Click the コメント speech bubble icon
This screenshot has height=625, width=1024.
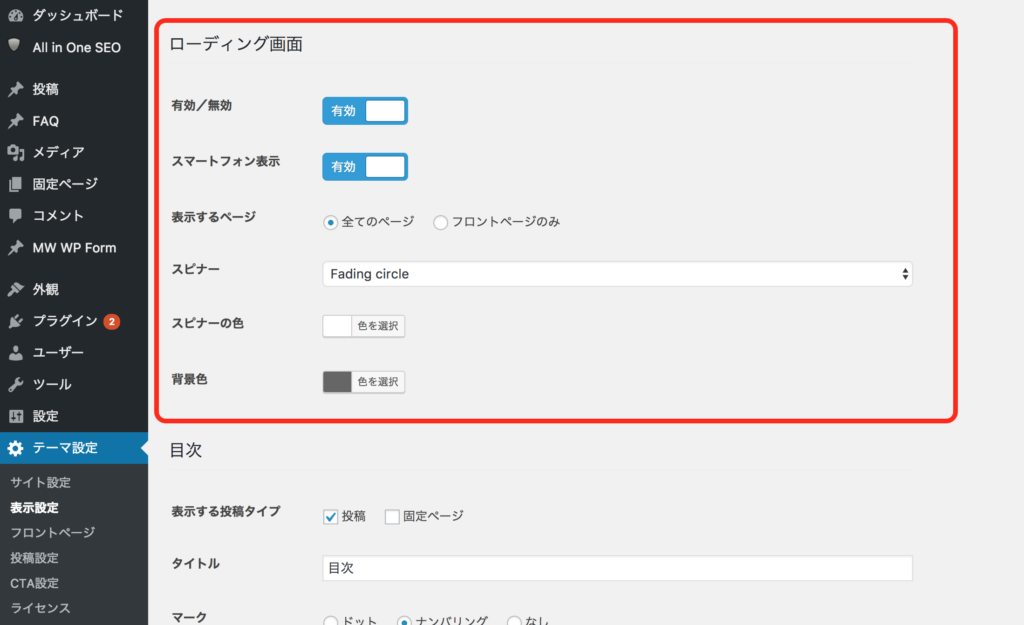click(x=15, y=215)
